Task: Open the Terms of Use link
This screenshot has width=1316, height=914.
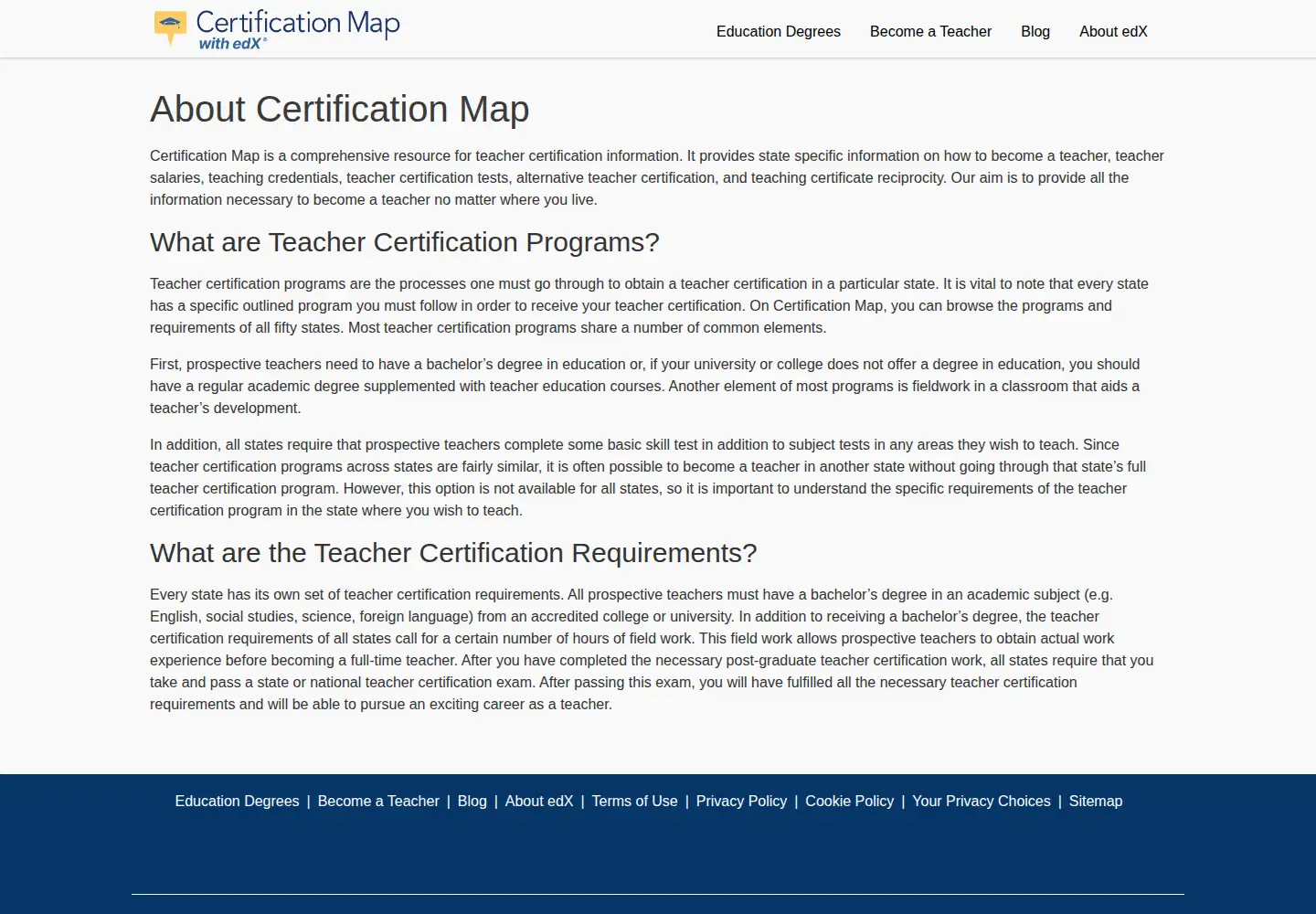Action: [635, 801]
